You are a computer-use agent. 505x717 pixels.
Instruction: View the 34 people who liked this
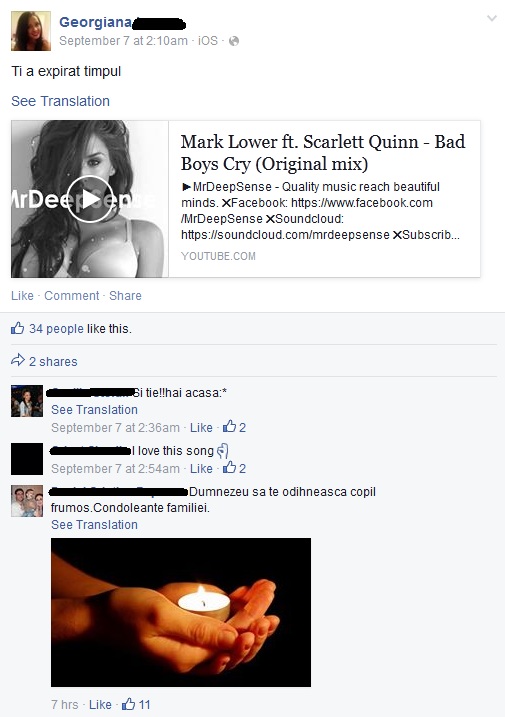coord(56,329)
